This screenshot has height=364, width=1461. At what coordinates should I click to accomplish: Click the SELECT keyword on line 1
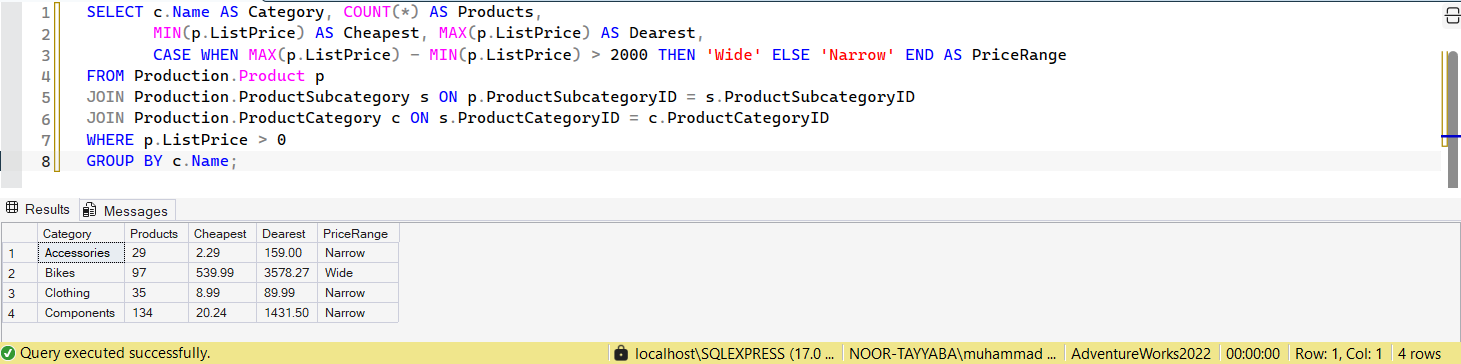(115, 13)
